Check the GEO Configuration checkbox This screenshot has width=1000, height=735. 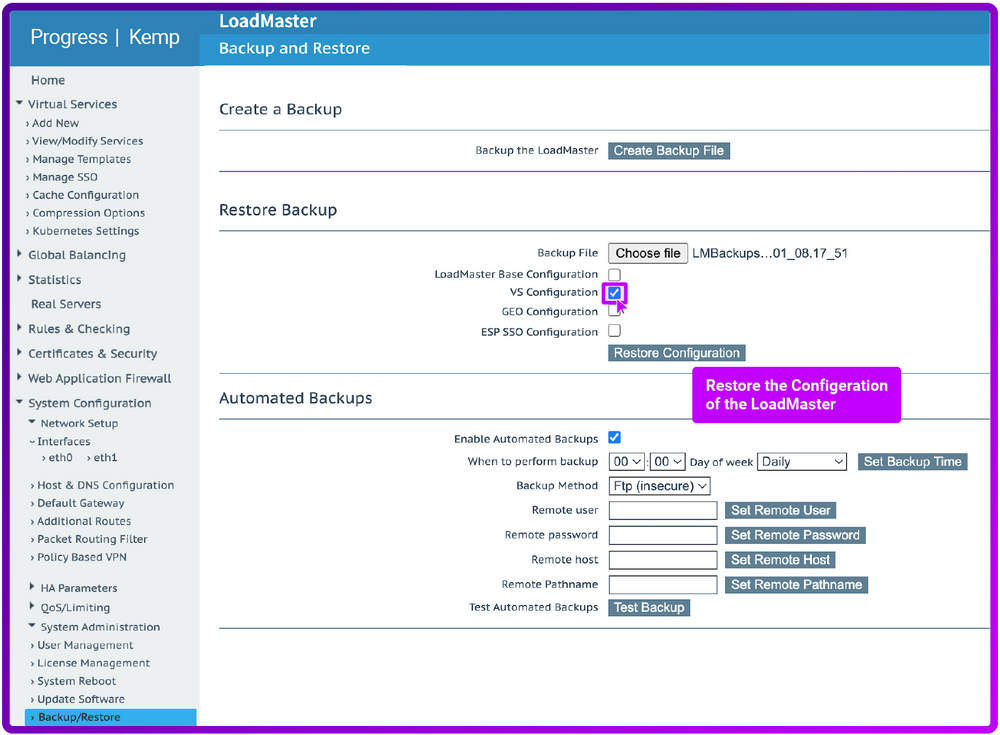(x=613, y=311)
